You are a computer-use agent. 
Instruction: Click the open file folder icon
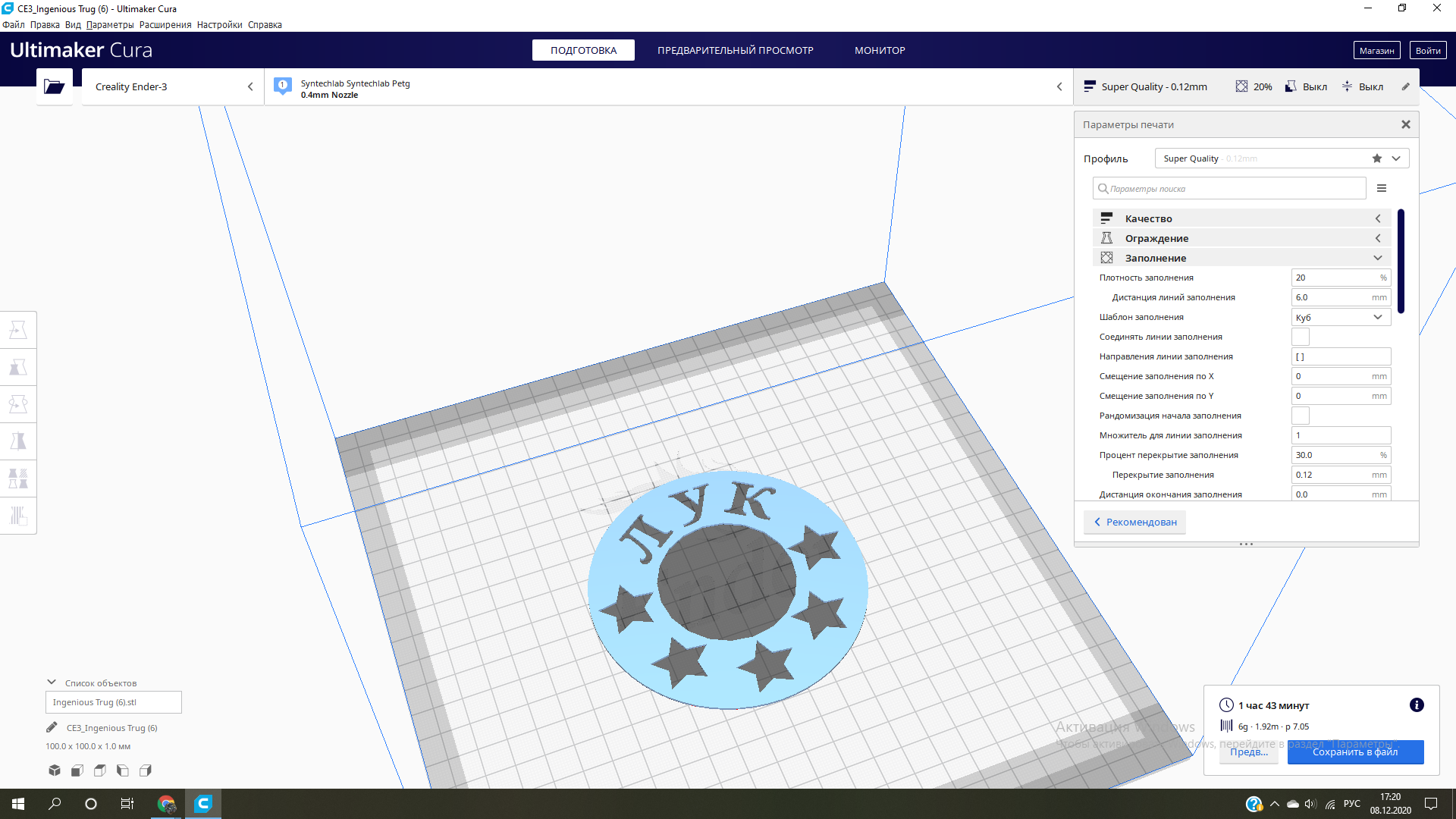[x=54, y=86]
